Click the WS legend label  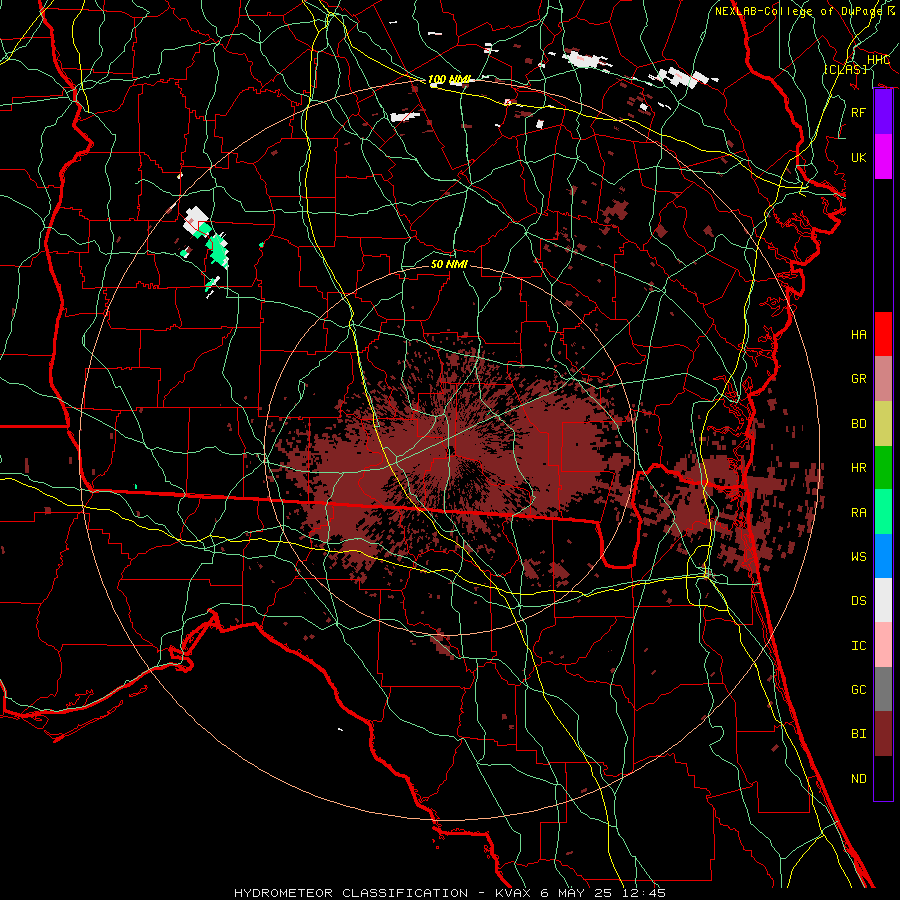859,556
